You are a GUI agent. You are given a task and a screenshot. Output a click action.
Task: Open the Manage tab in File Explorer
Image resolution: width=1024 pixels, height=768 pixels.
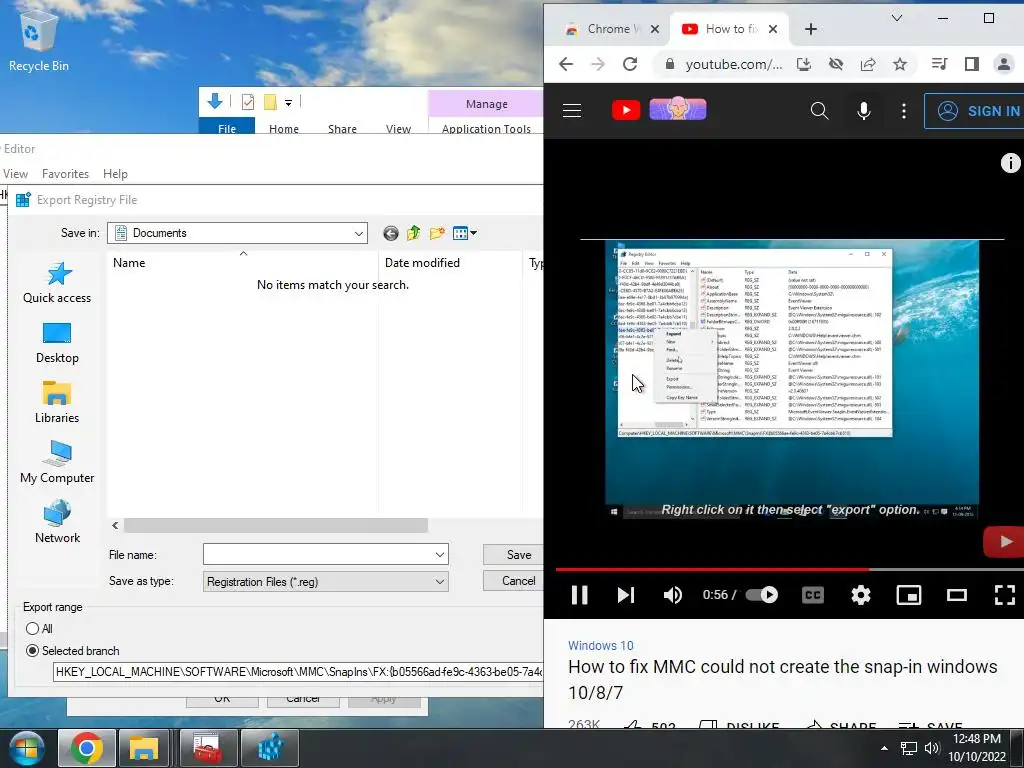pos(487,104)
